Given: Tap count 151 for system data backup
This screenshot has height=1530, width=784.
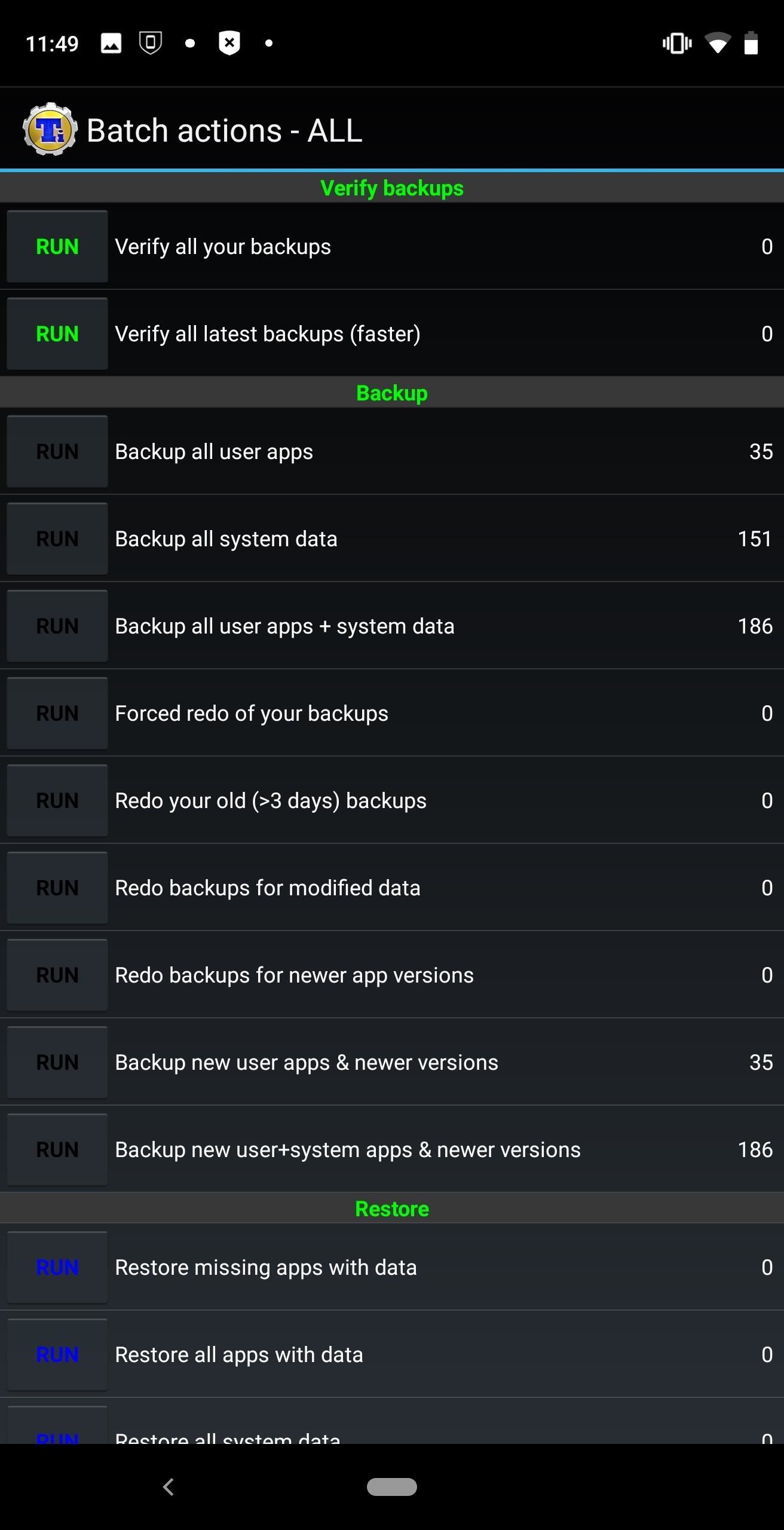Looking at the screenshot, I should click(x=755, y=538).
